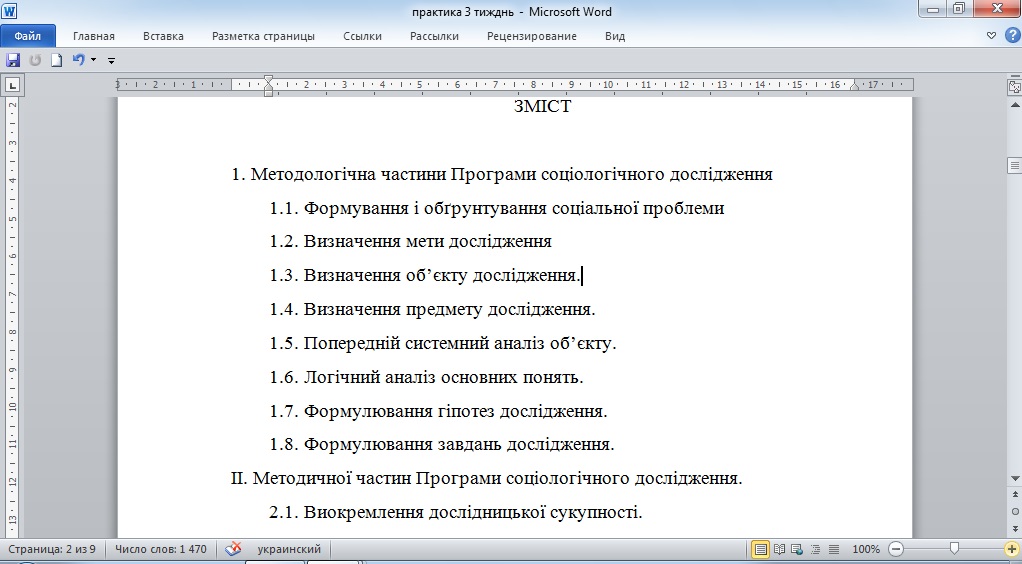Click the Undo arrow icon
Screen dimensions: 1022x564
coord(78,60)
